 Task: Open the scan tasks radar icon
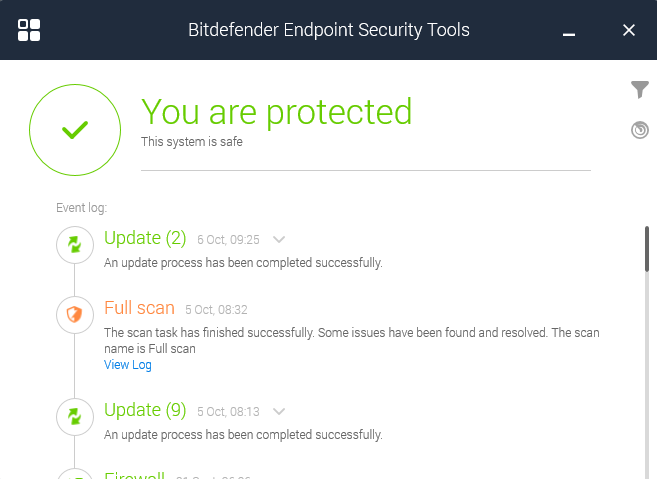coord(640,130)
